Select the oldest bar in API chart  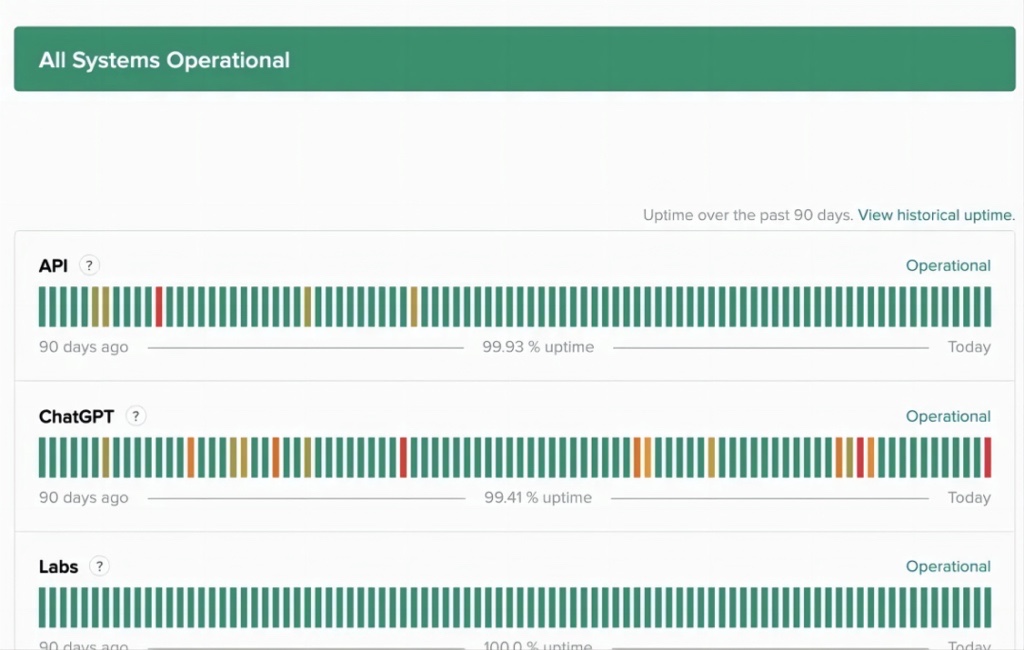(x=42, y=306)
